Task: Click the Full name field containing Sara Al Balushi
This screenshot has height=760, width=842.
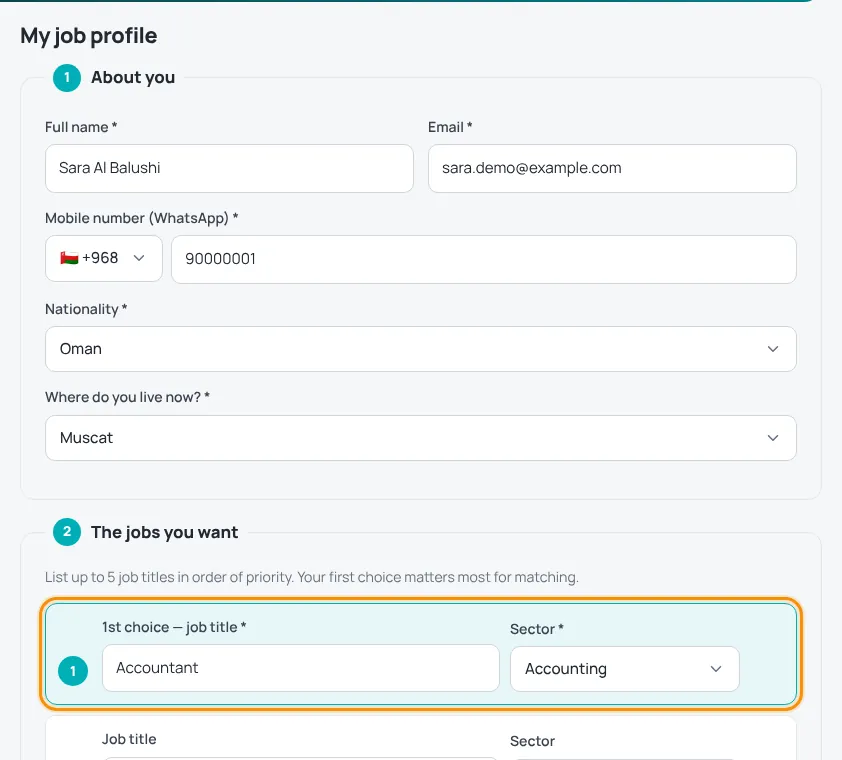Action: [x=229, y=168]
